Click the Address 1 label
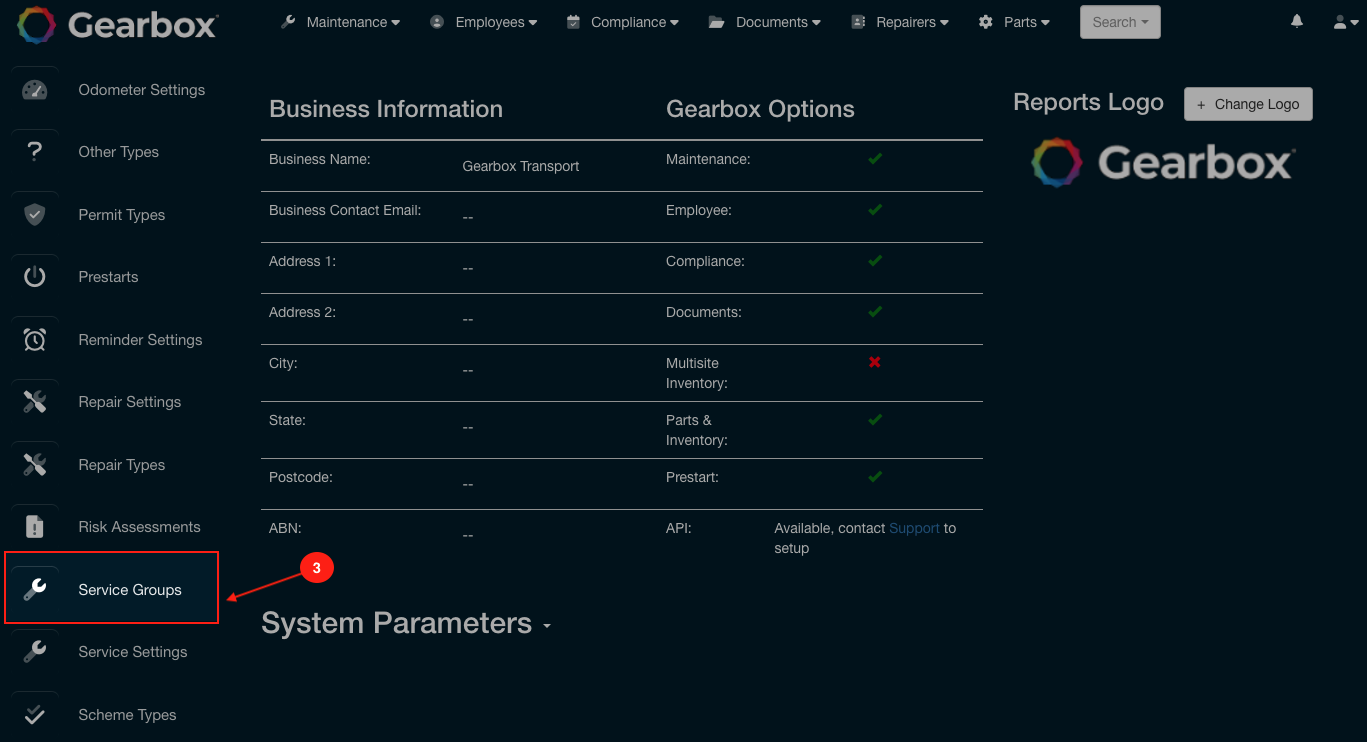The height and width of the screenshot is (742, 1367). point(302,261)
